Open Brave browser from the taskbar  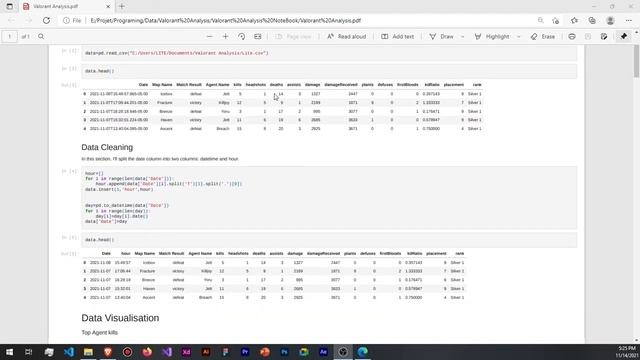108,352
